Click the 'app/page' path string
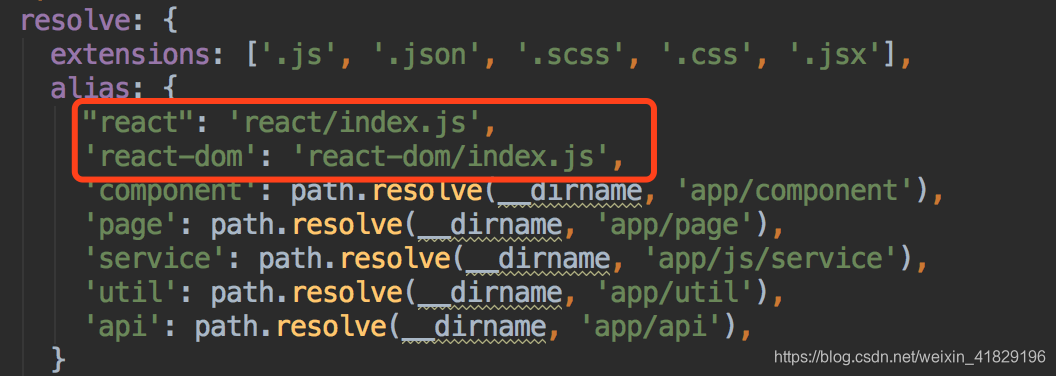The height and width of the screenshot is (376, 1056). coord(674,225)
